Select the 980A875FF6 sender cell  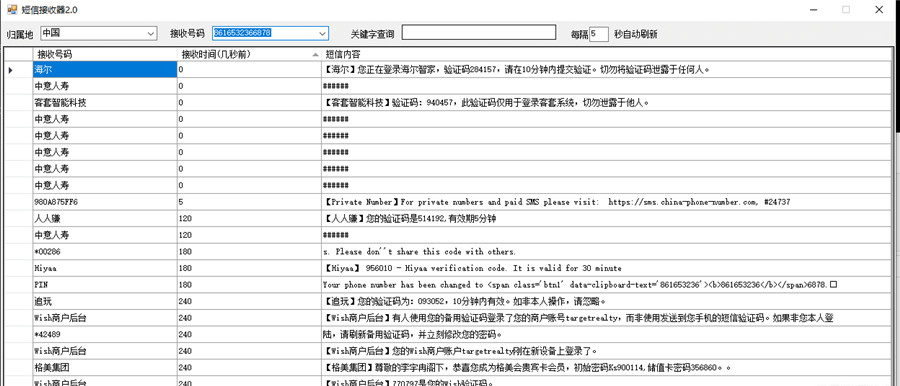104,202
